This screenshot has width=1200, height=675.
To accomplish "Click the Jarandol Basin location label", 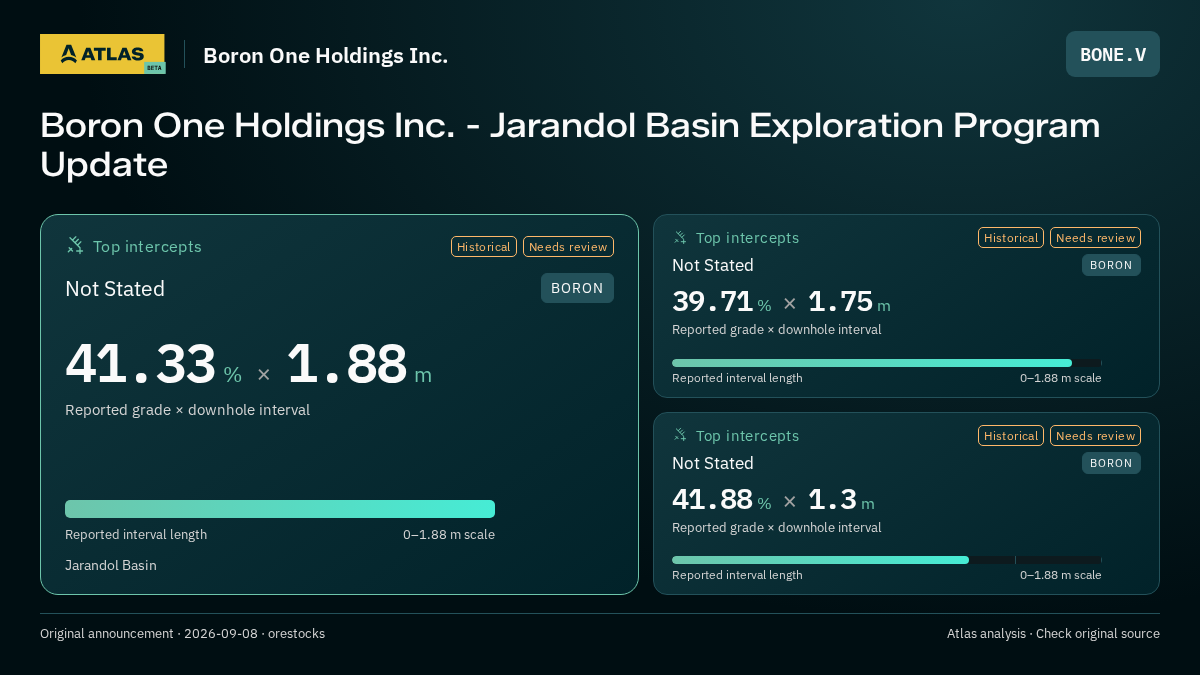I will (111, 565).
